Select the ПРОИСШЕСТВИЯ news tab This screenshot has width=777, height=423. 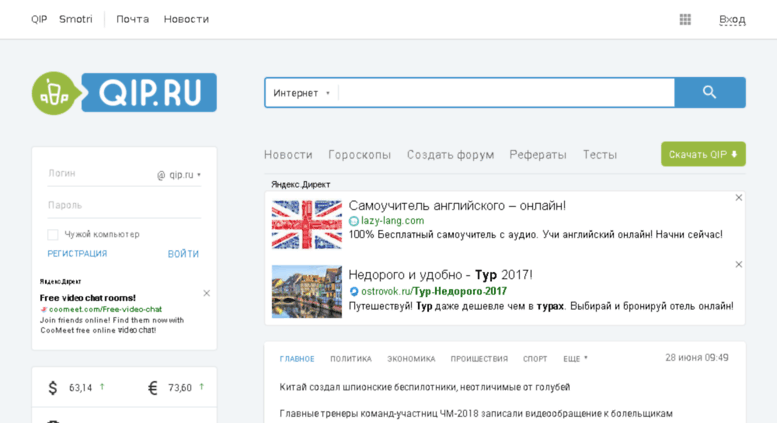click(479, 359)
